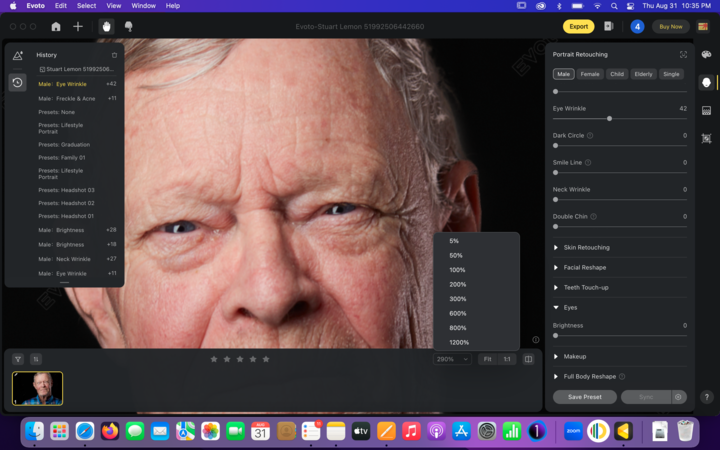The height and width of the screenshot is (450, 720).
Task: Revert to Presets: Graduation history step
Action: click(x=64, y=144)
